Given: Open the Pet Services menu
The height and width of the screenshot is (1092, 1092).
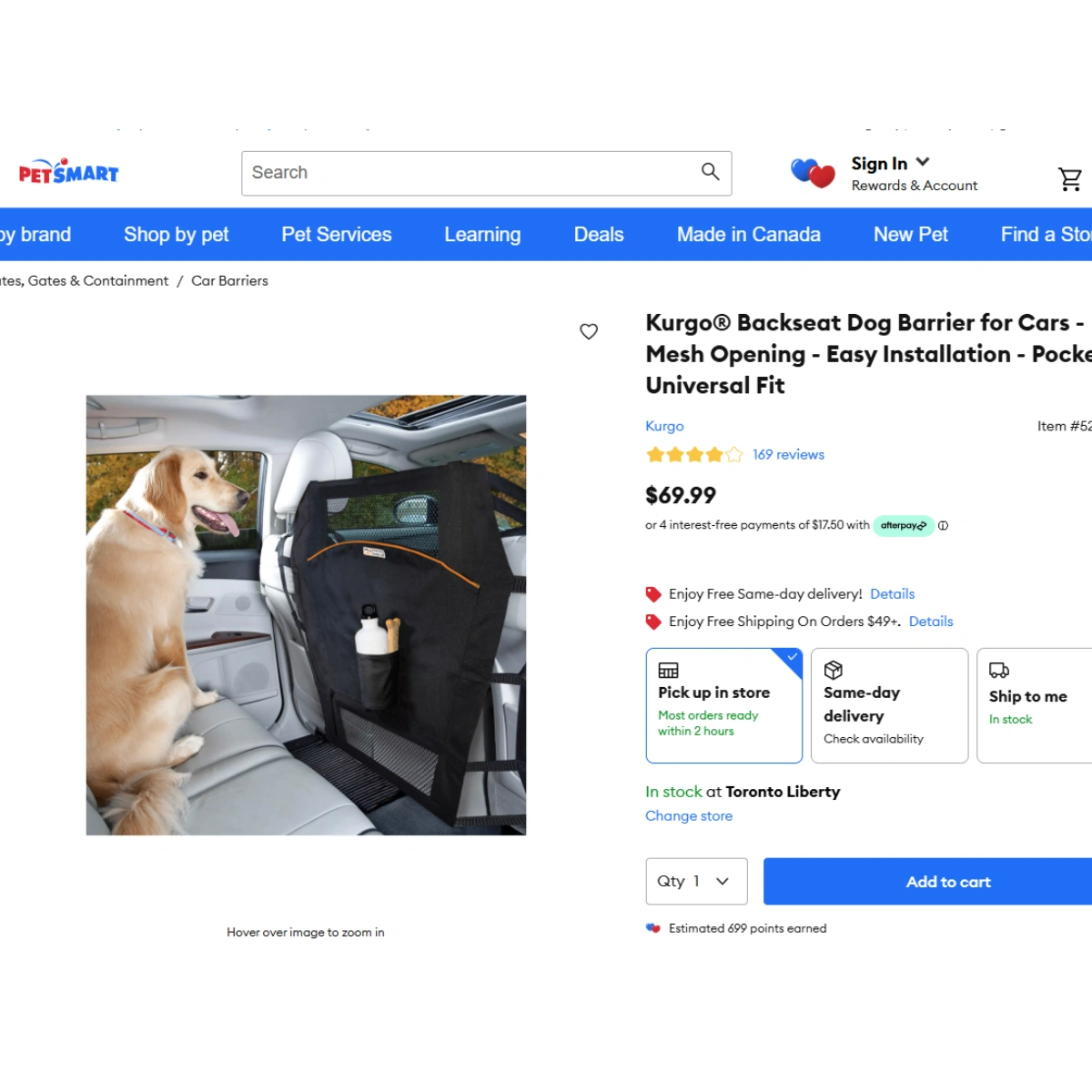Looking at the screenshot, I should (337, 235).
